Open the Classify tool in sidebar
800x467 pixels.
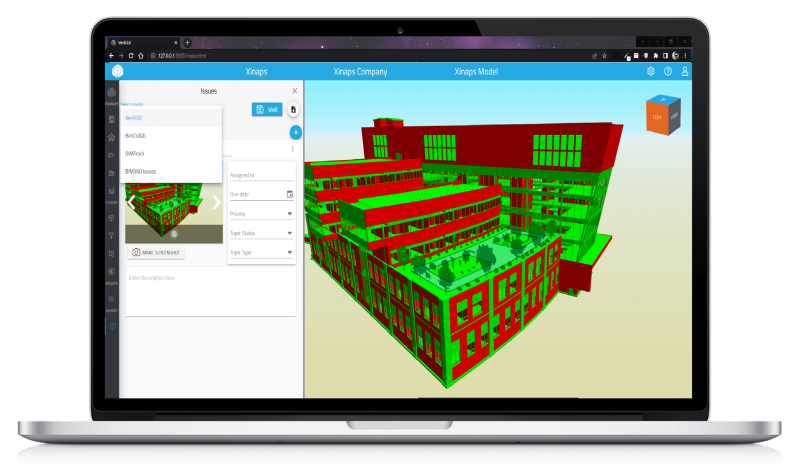coord(112,191)
